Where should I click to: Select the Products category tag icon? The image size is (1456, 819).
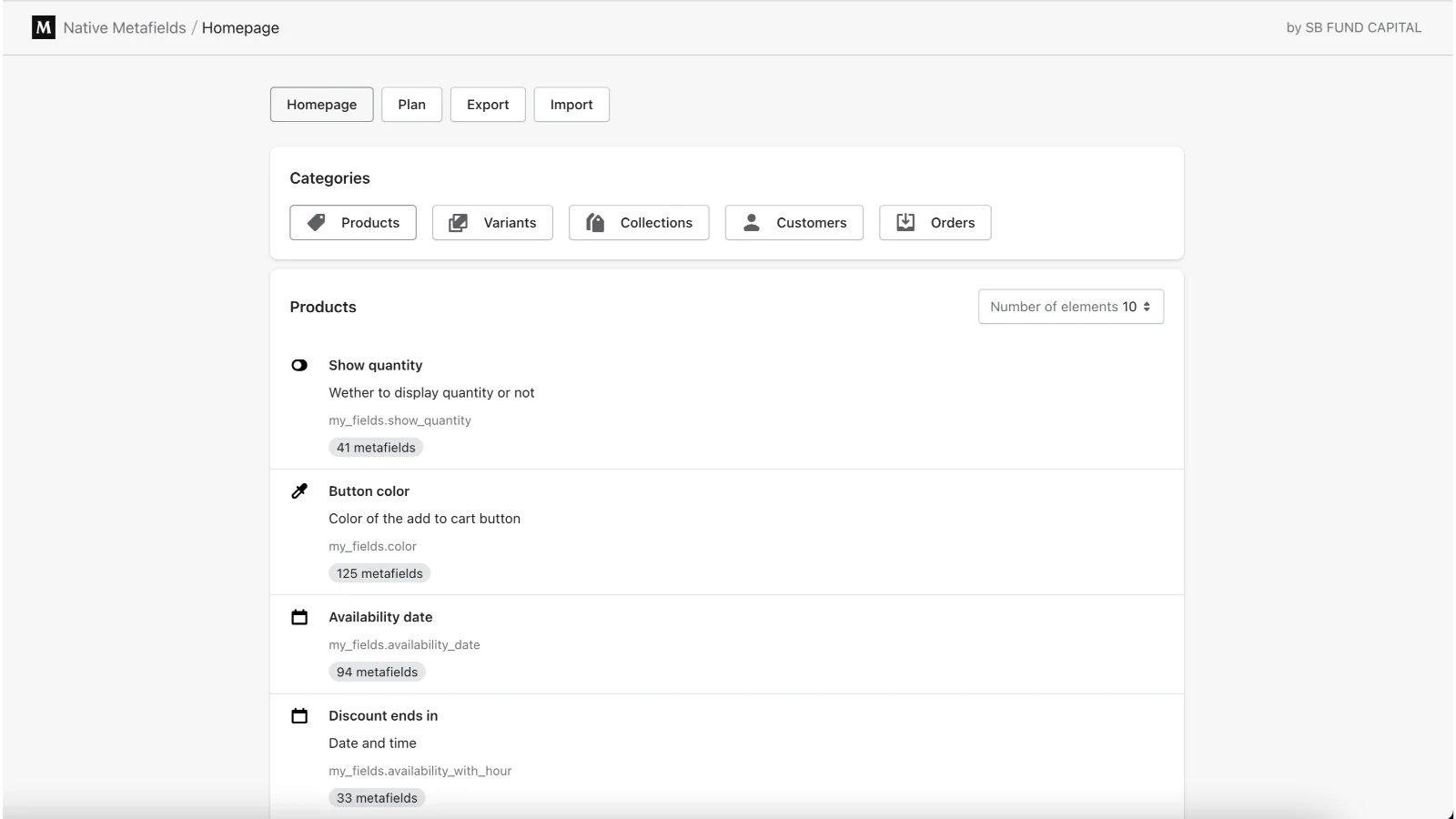click(317, 222)
